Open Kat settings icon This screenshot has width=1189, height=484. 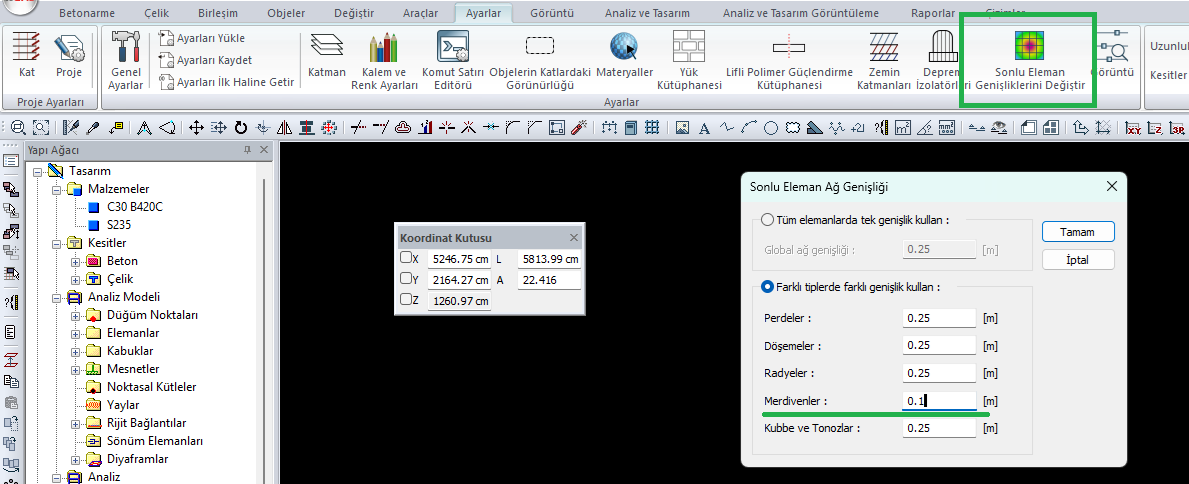point(27,57)
